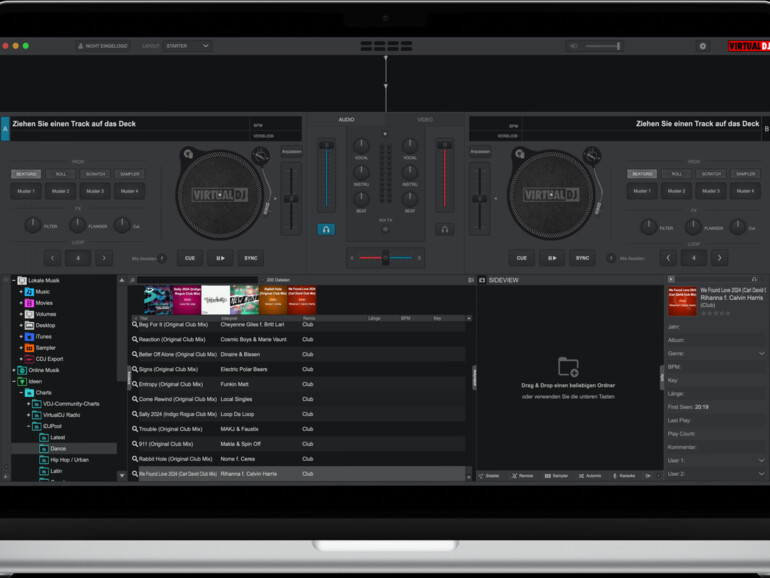Click the left deck headphone cue icon
The height and width of the screenshot is (578, 770).
(x=327, y=229)
